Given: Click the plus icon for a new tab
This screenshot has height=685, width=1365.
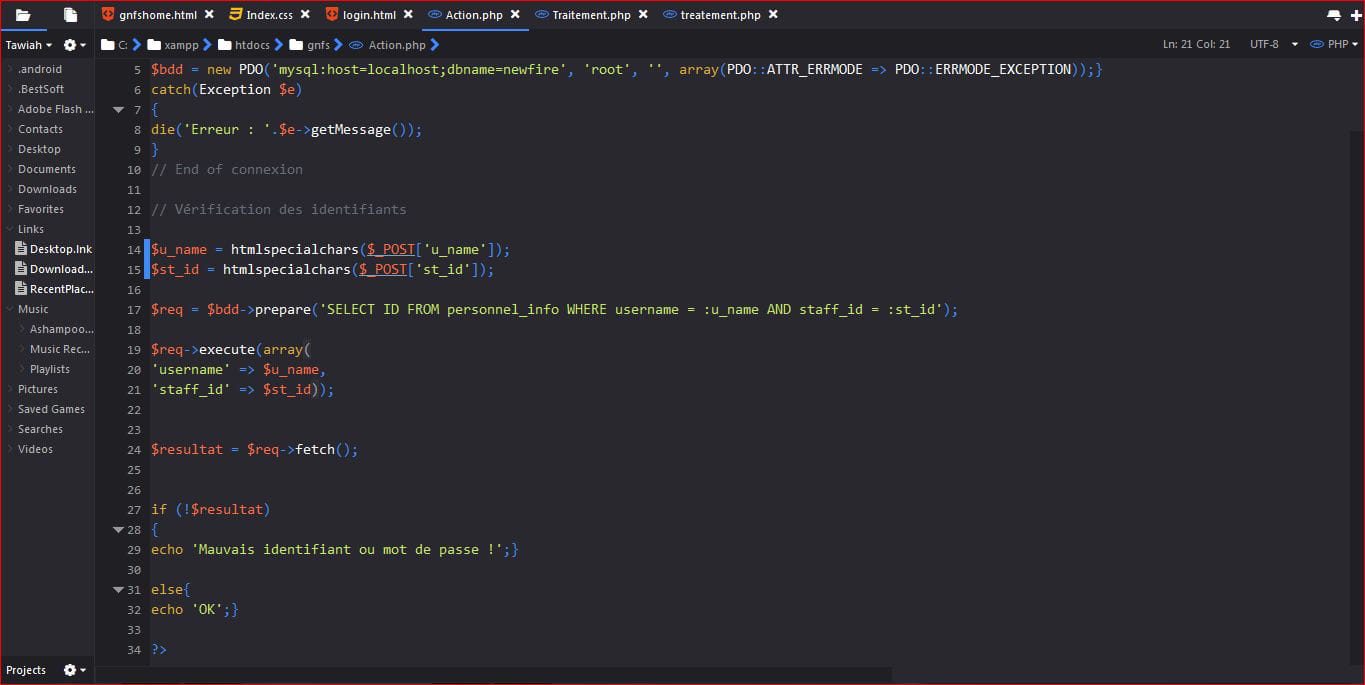Looking at the screenshot, I should (x=1354, y=15).
